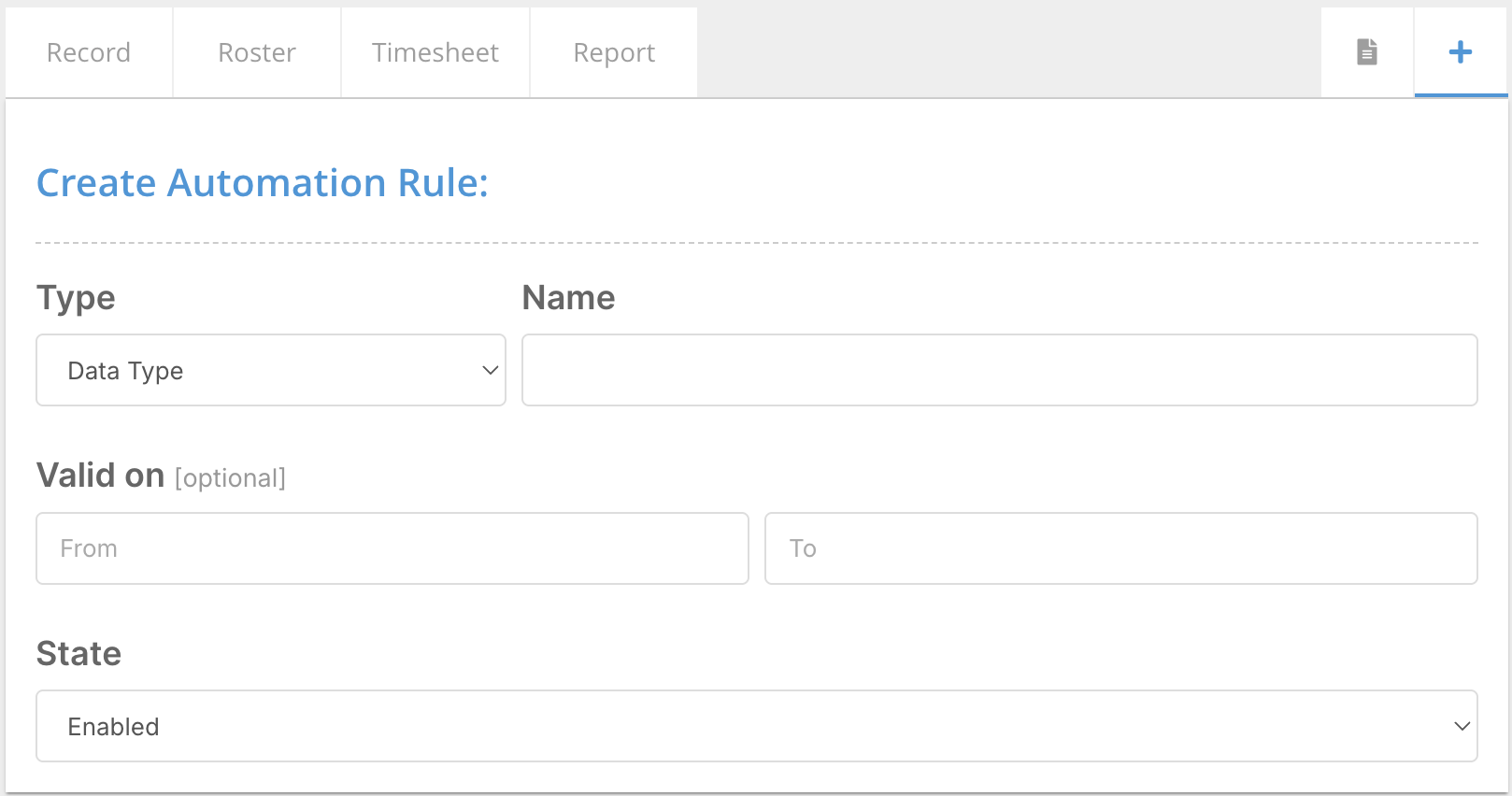Click the blue plus add-rule icon
This screenshot has height=796, width=1512.
click(1460, 52)
